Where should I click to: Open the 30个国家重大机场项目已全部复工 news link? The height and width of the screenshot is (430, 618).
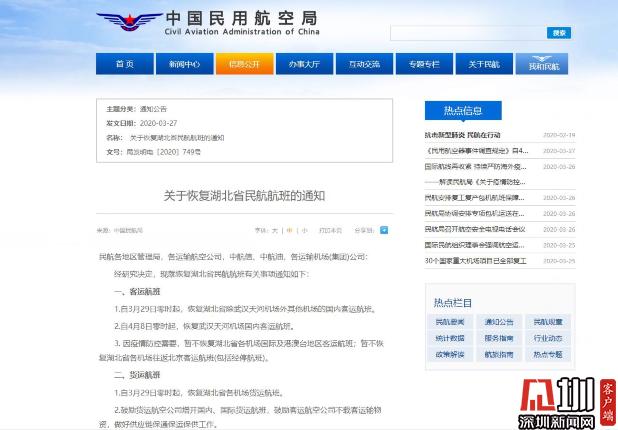click(475, 261)
